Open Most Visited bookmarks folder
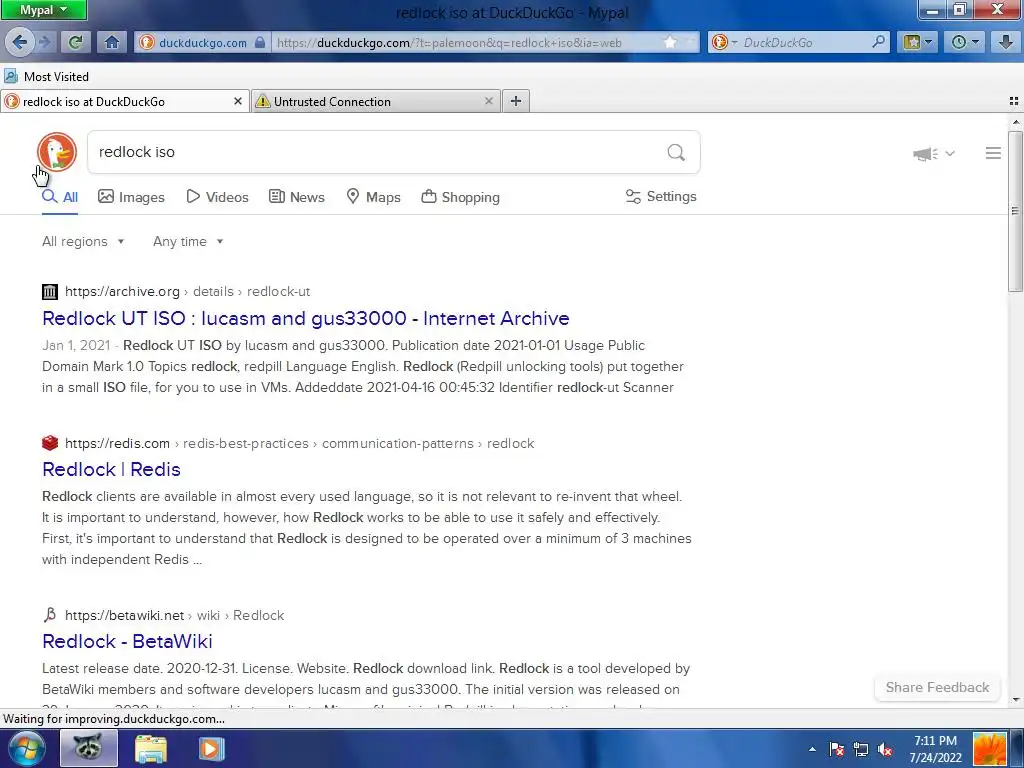The height and width of the screenshot is (768, 1024). (x=46, y=76)
